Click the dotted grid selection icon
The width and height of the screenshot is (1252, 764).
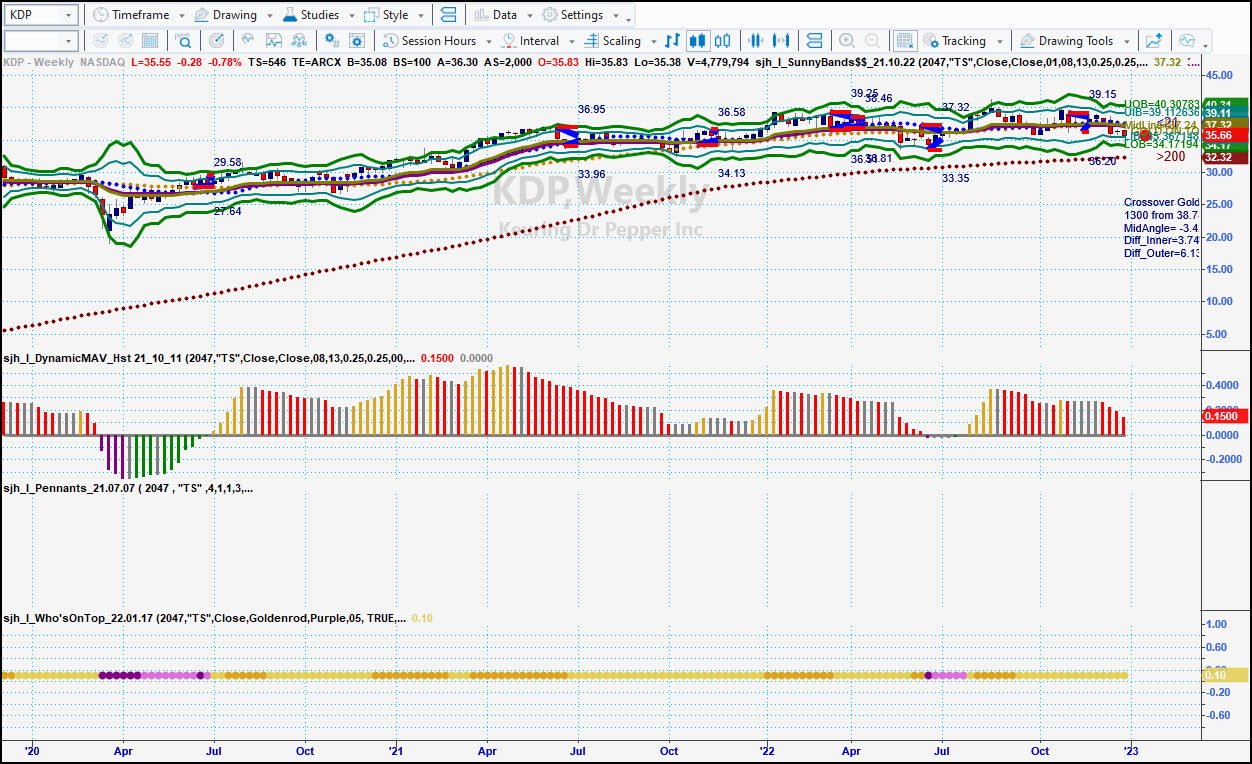(x=905, y=41)
